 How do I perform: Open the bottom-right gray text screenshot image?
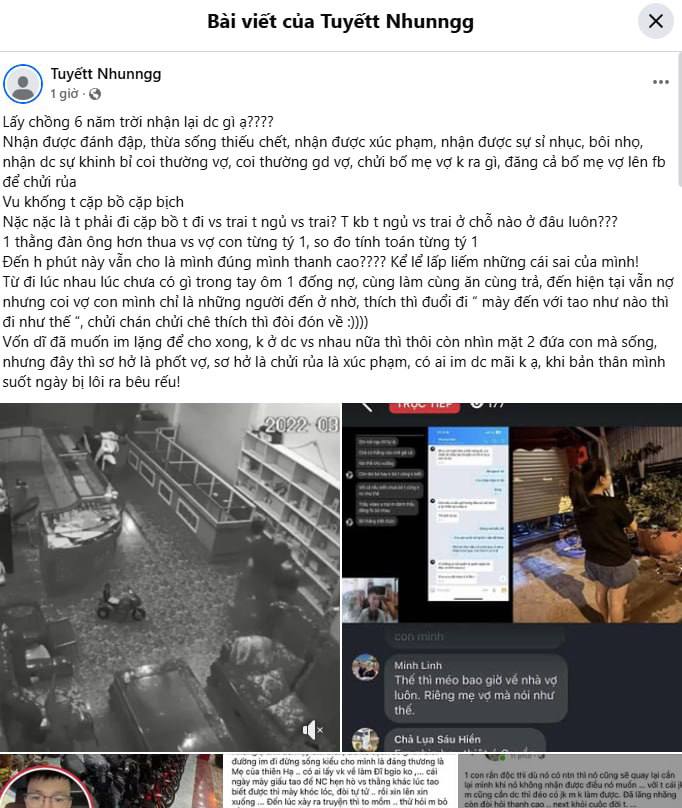(x=570, y=781)
